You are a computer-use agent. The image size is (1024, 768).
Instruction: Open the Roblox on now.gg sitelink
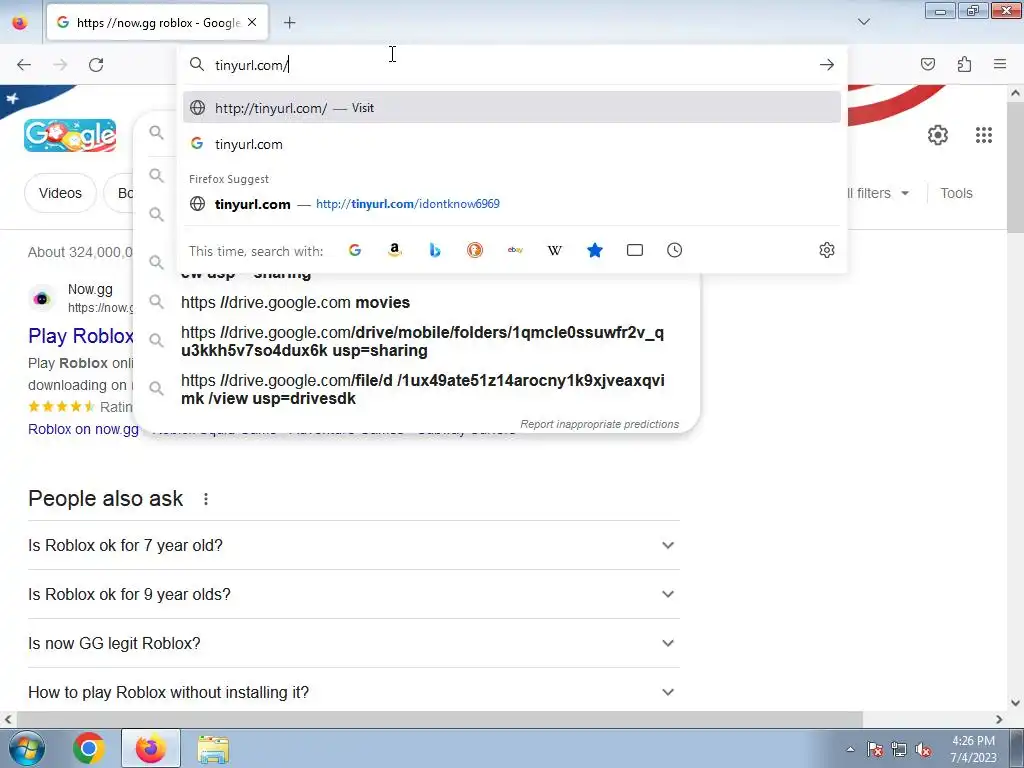click(83, 429)
